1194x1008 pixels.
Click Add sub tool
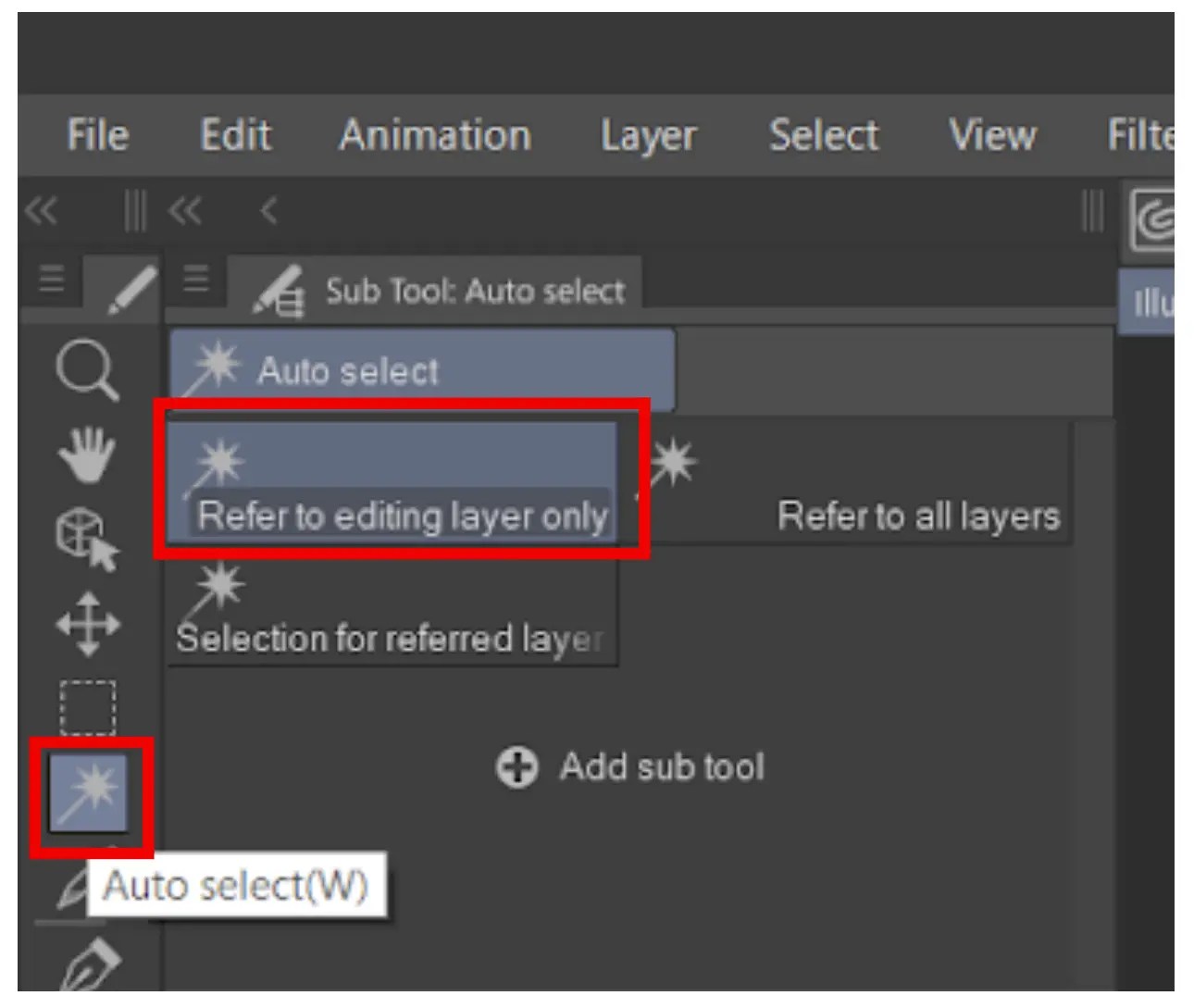634,766
